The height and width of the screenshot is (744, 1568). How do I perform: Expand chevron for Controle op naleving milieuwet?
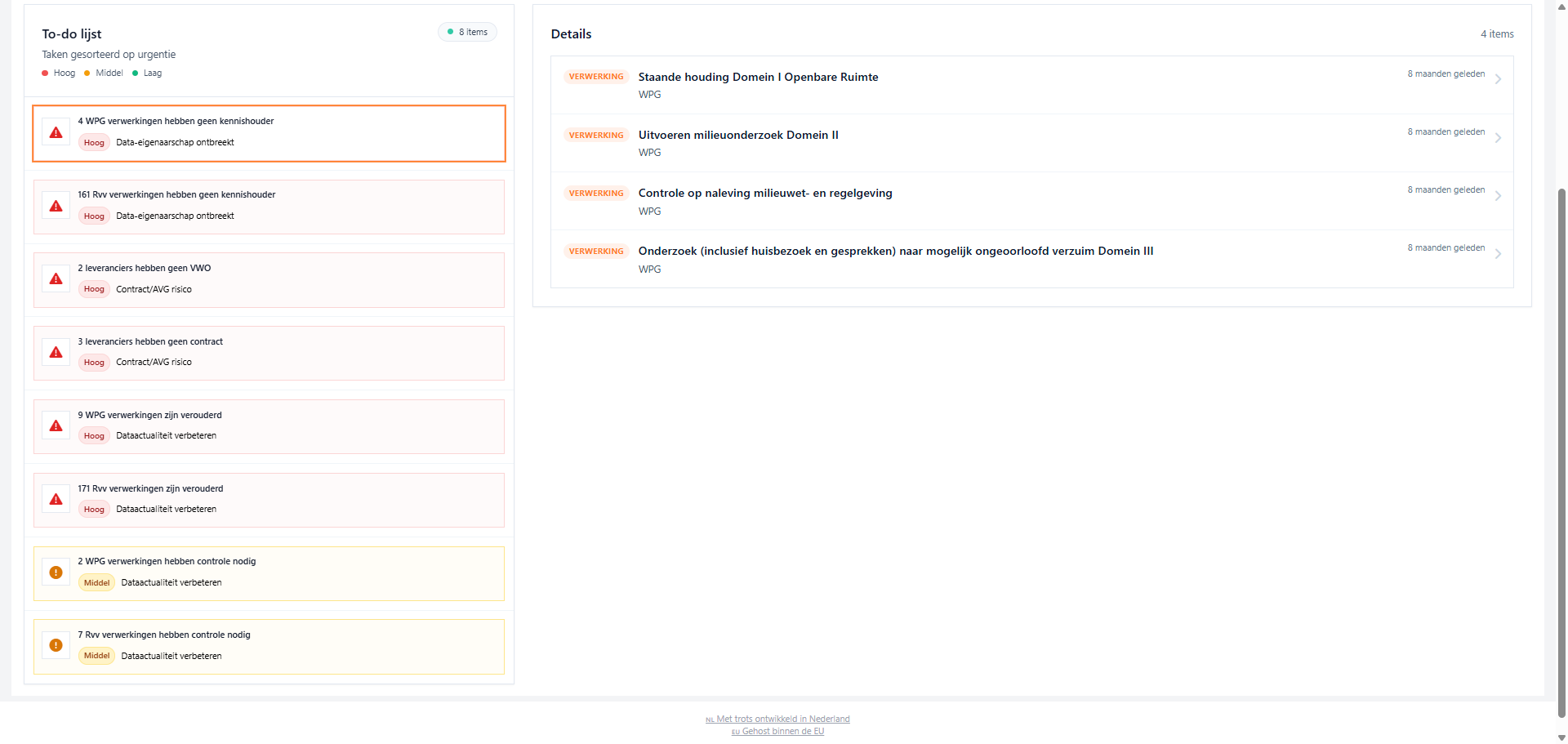click(x=1498, y=196)
